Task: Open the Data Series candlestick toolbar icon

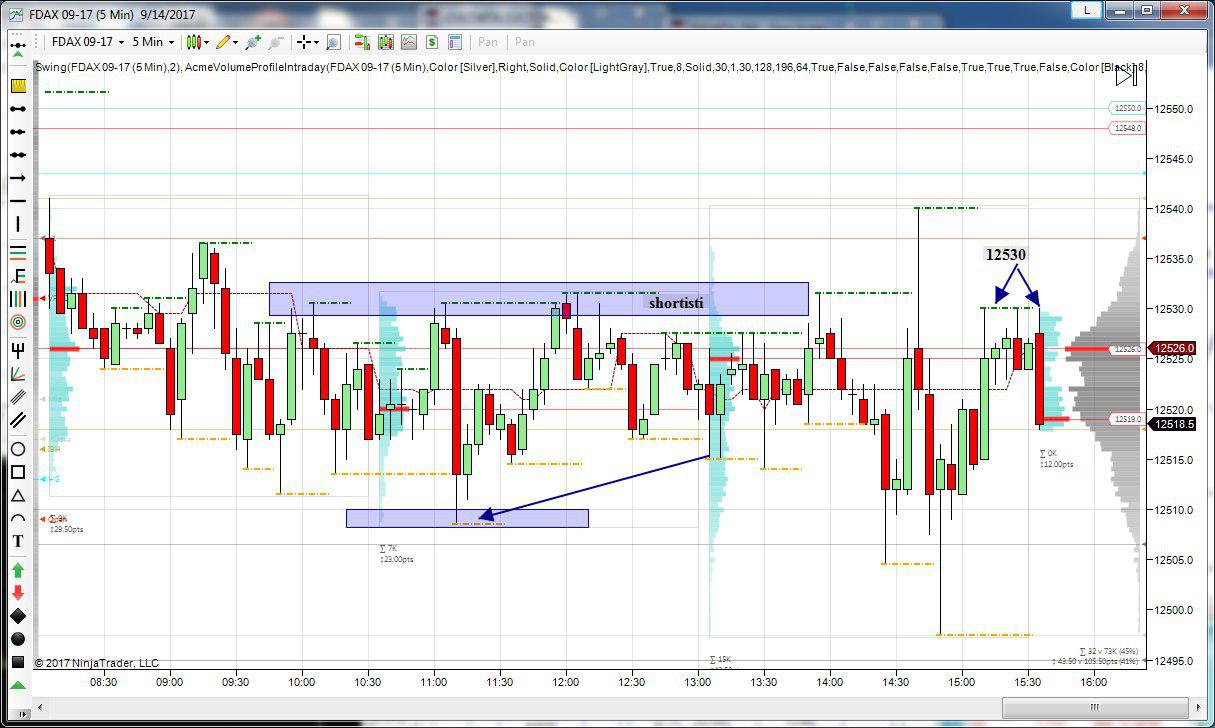Action: [385, 42]
